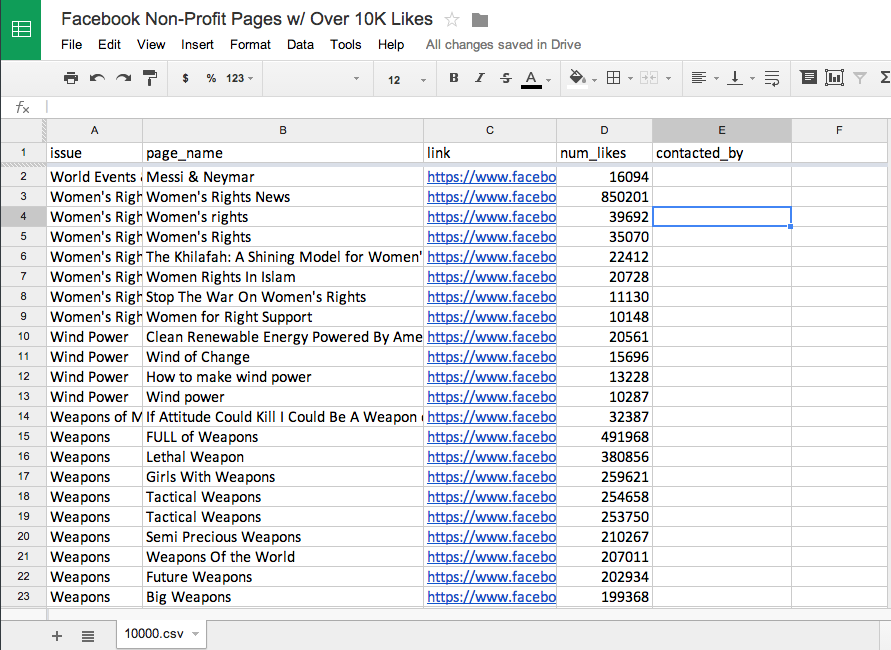Select the page_name header cell
Screen dimensions: 891x650
click(x=282, y=153)
